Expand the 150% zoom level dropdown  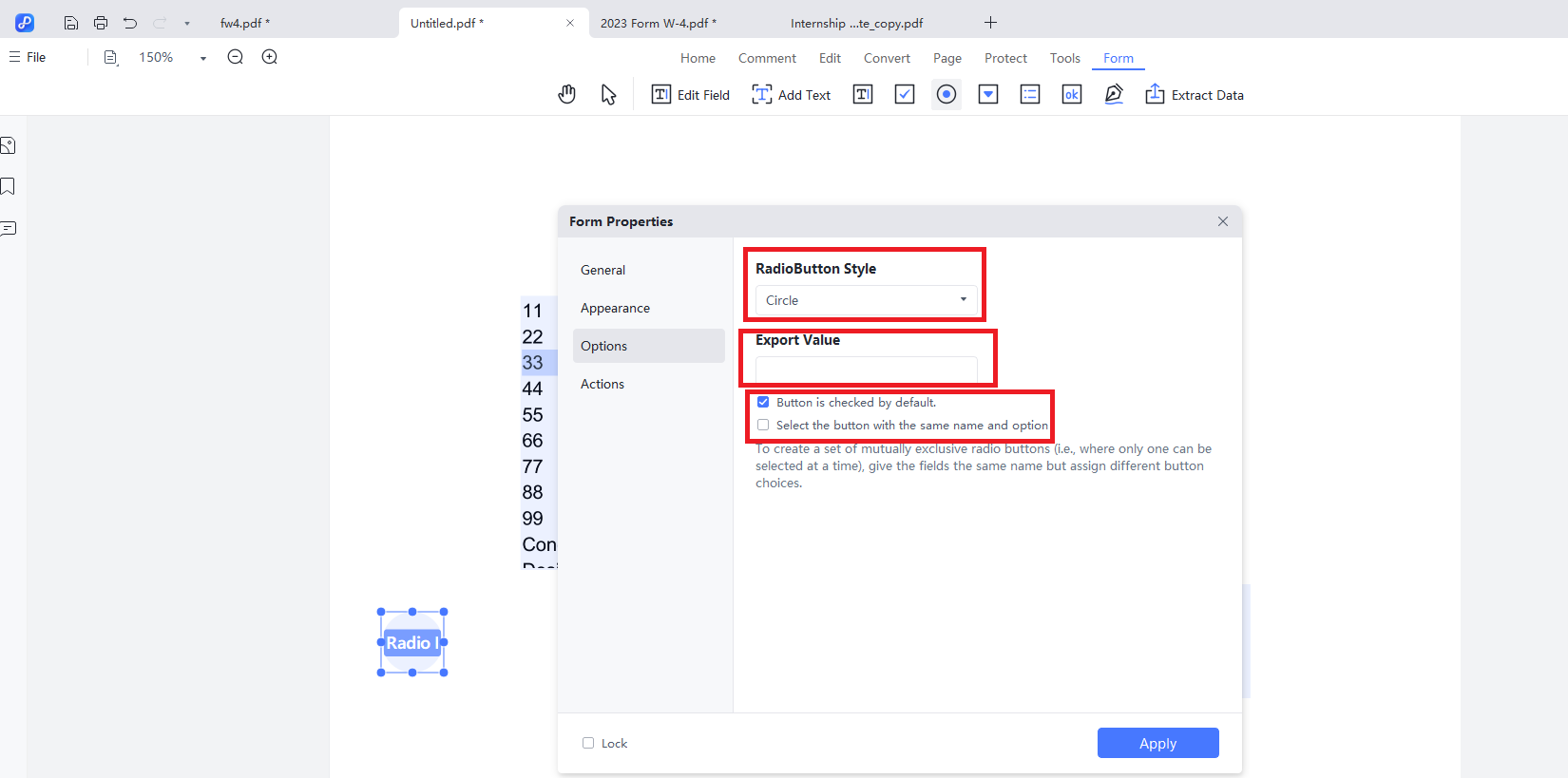click(x=202, y=58)
